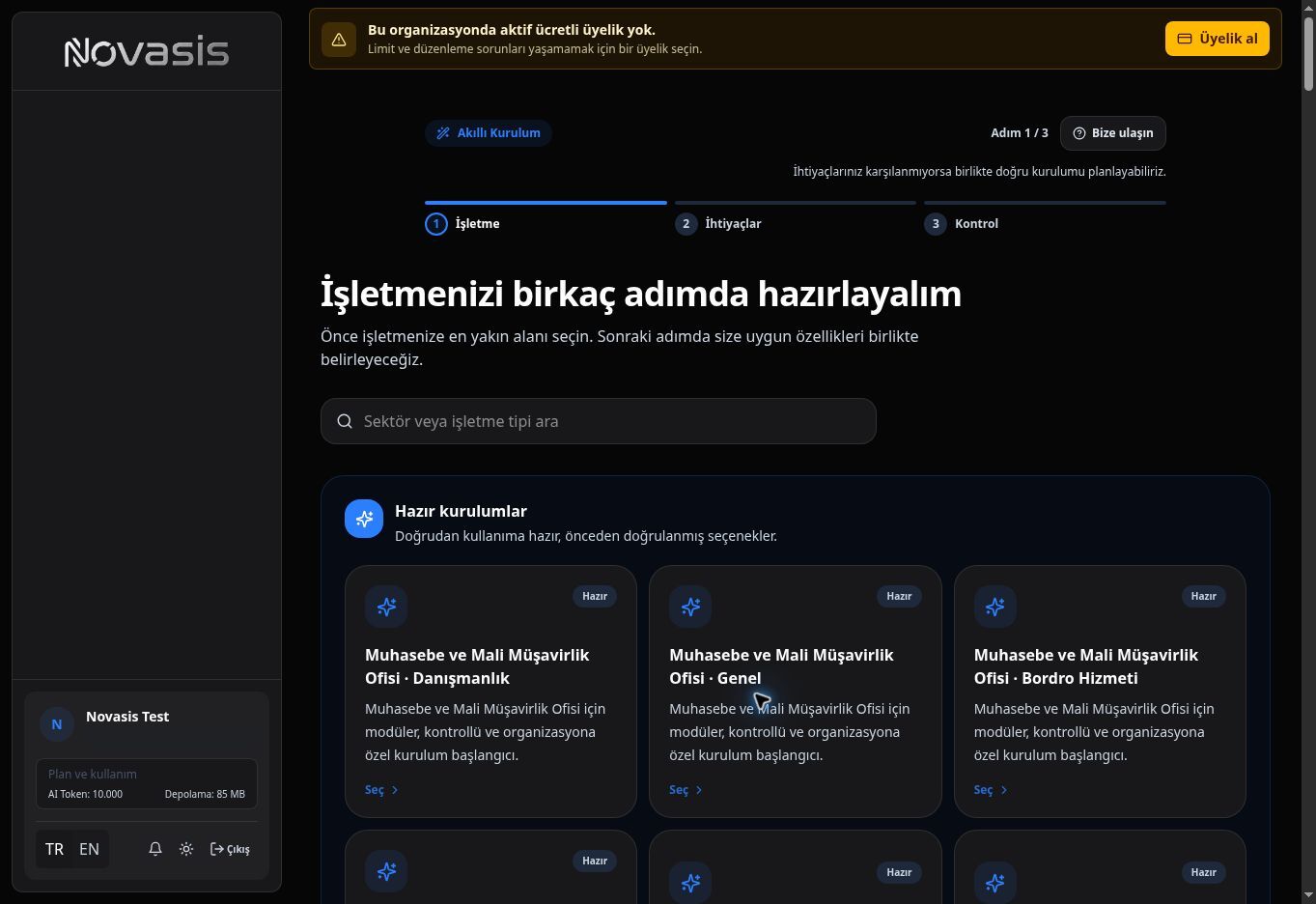This screenshot has height=904, width=1316.
Task: Click Hazır badge on Bordro Hizmeti card
Action: 1204,597
